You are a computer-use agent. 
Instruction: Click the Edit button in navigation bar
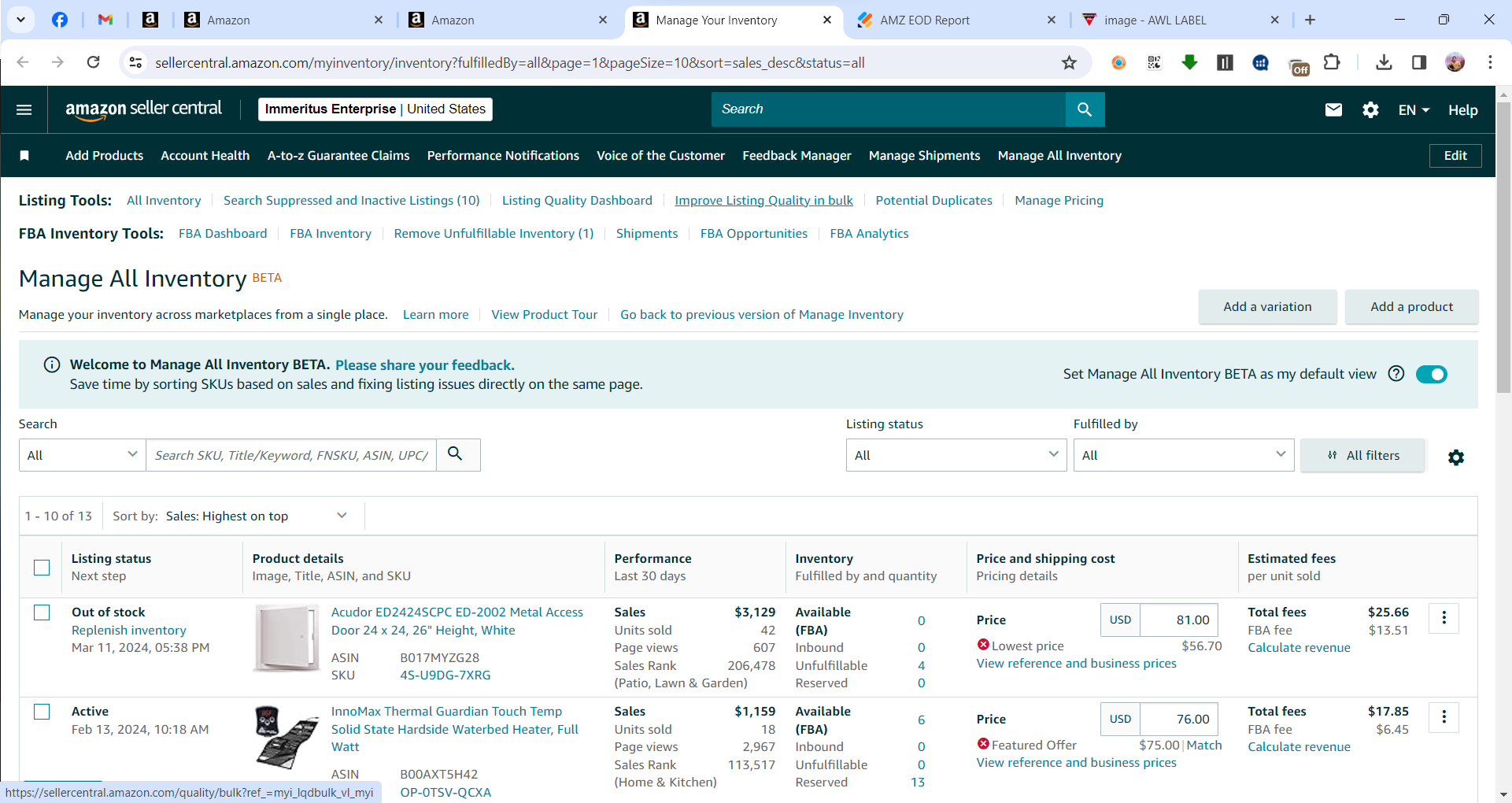(x=1455, y=156)
